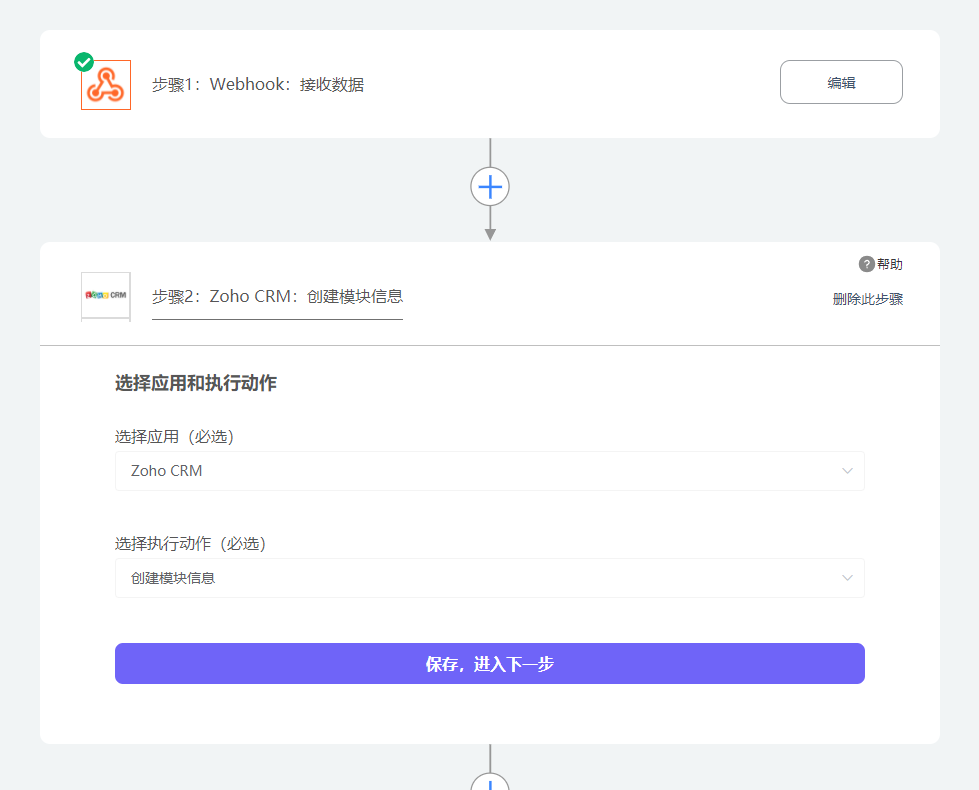Viewport: 979px width, 790px height.
Task: Open the 选择应用 dropdown showing Zoho CRM
Action: pyautogui.click(x=490, y=471)
